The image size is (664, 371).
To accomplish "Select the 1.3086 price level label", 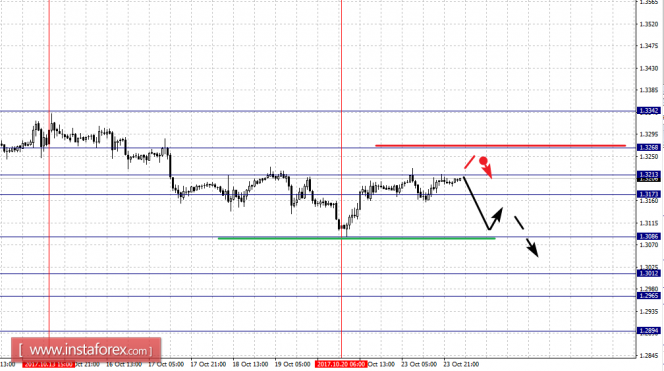I will [648, 237].
